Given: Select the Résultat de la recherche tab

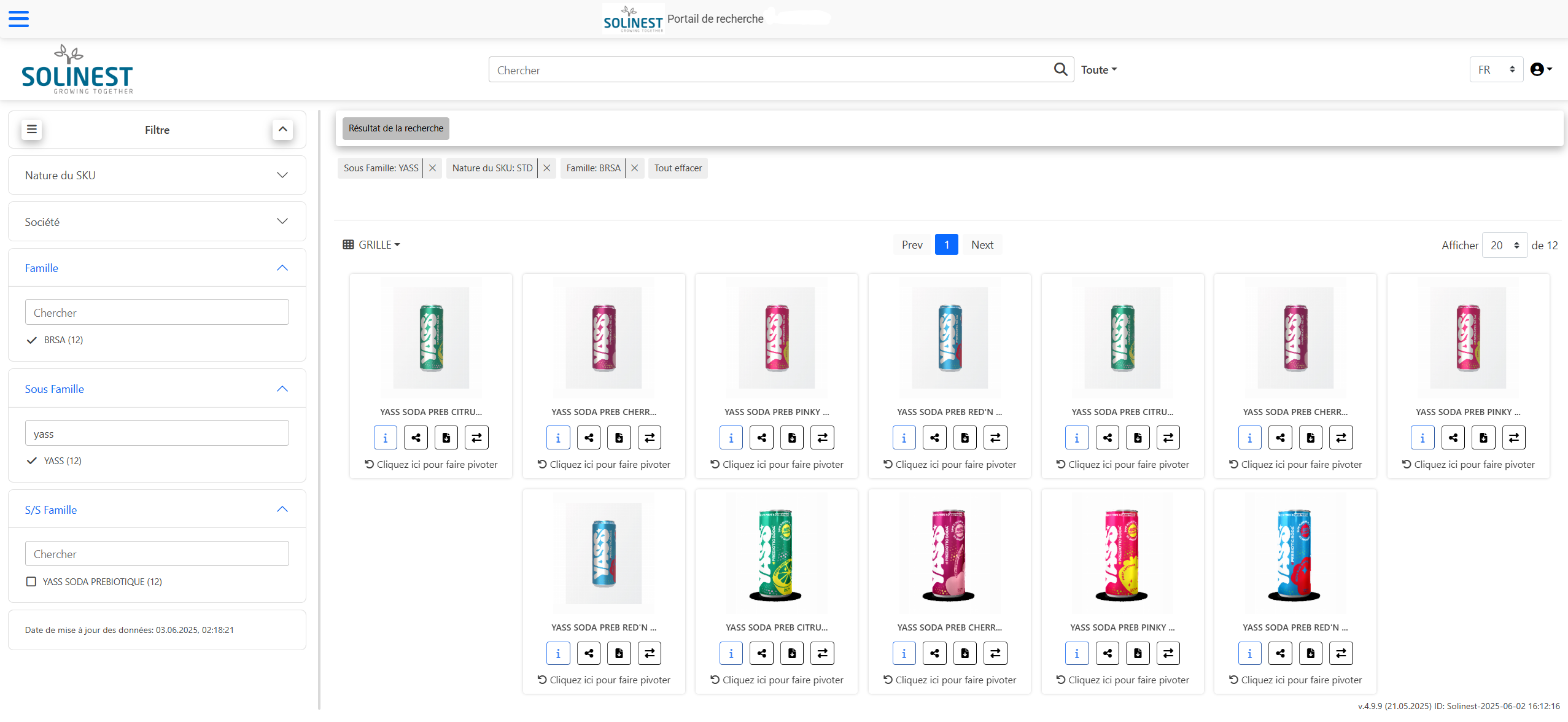Looking at the screenshot, I should pos(396,128).
